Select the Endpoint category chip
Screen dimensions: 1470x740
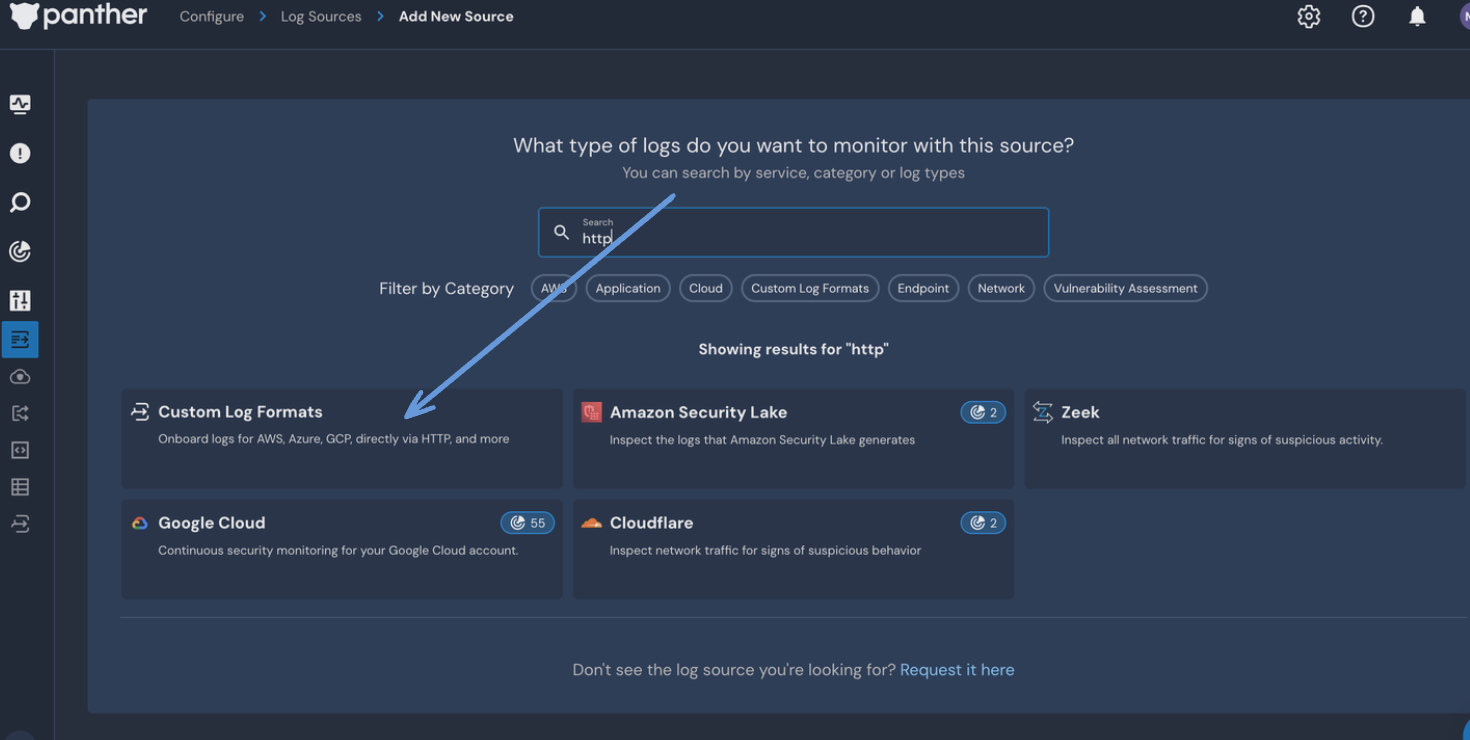point(922,288)
